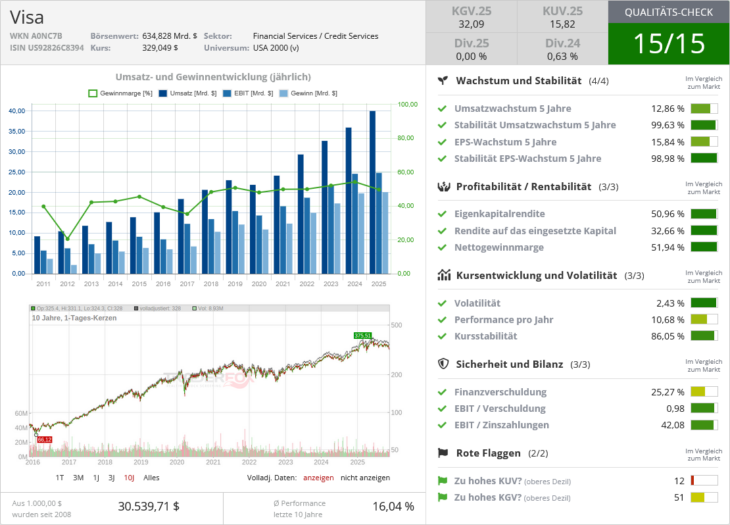730x525 pixels.
Task: Click the green checkmark beside Eigenkapitalrendite
Action: 443,214
